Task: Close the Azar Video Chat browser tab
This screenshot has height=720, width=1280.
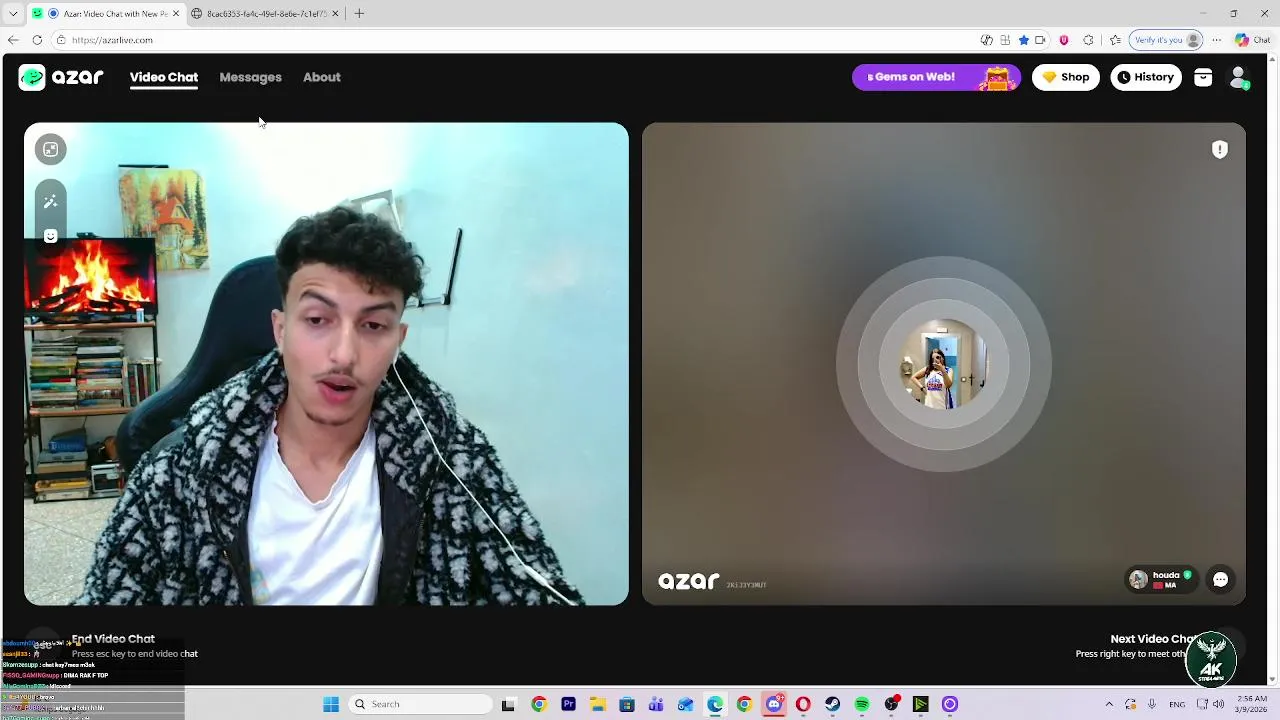Action: click(x=176, y=13)
